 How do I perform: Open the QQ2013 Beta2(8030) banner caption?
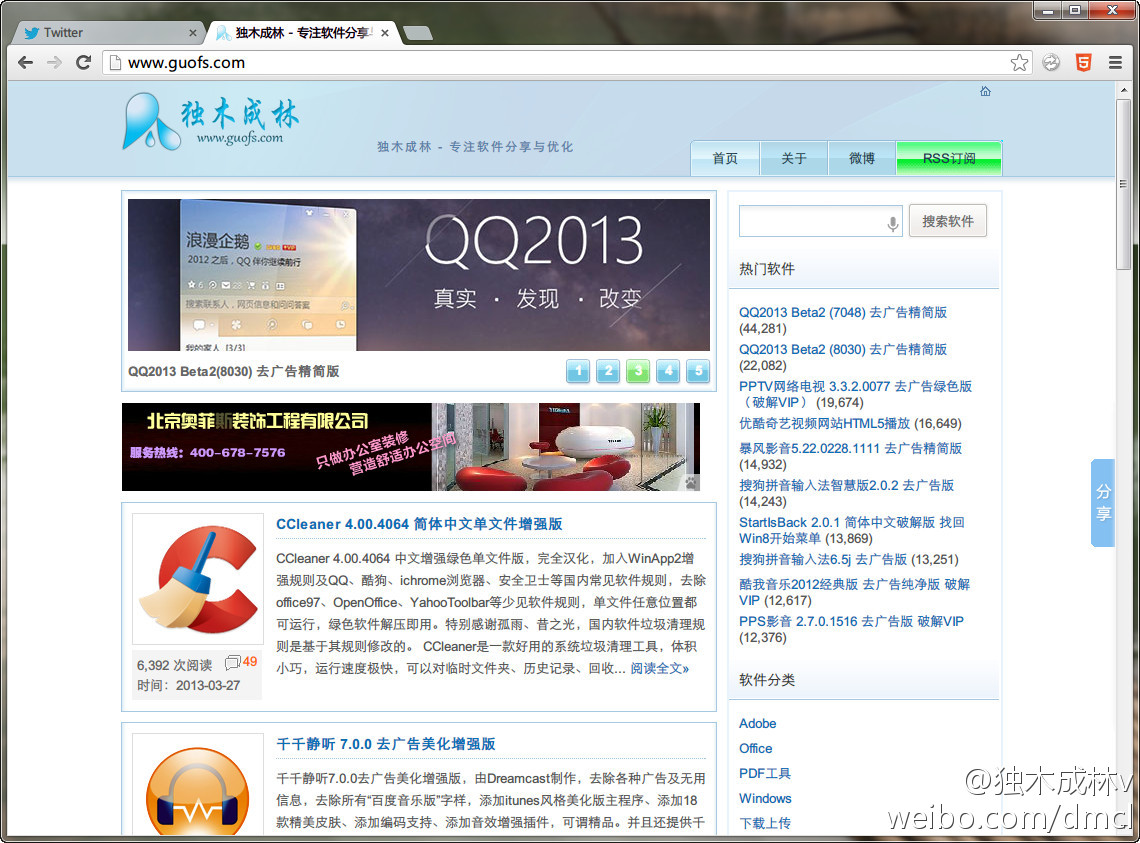click(234, 371)
